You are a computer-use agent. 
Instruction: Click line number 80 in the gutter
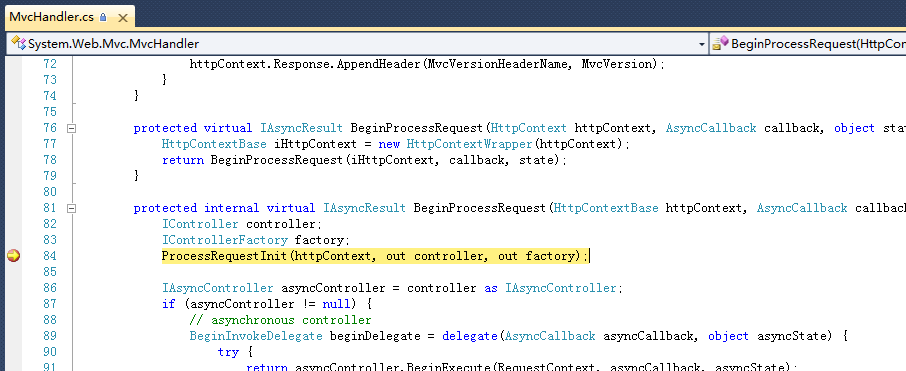point(50,192)
